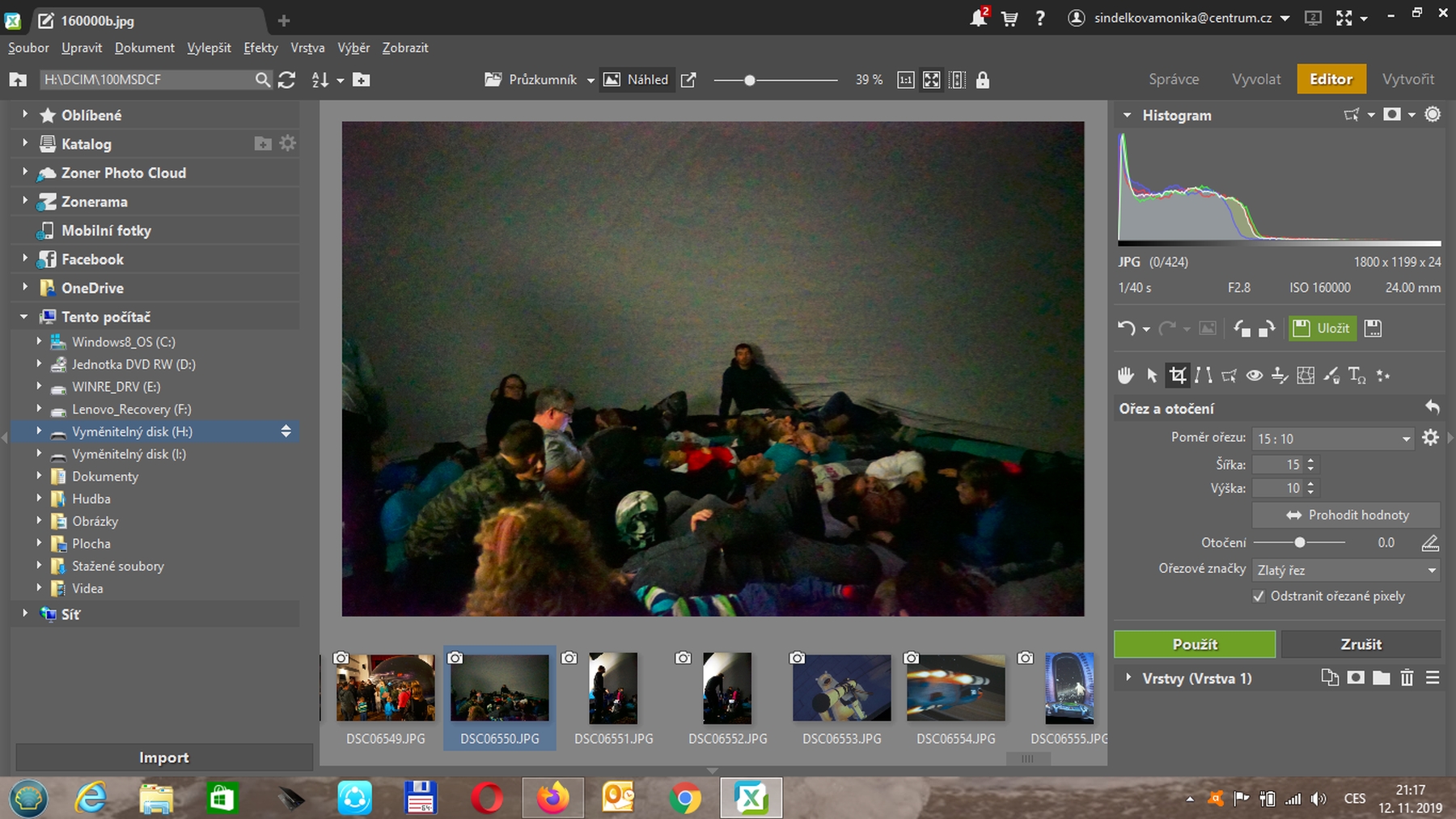Select the clone stamp tool
1456x819 pixels.
[1280, 376]
